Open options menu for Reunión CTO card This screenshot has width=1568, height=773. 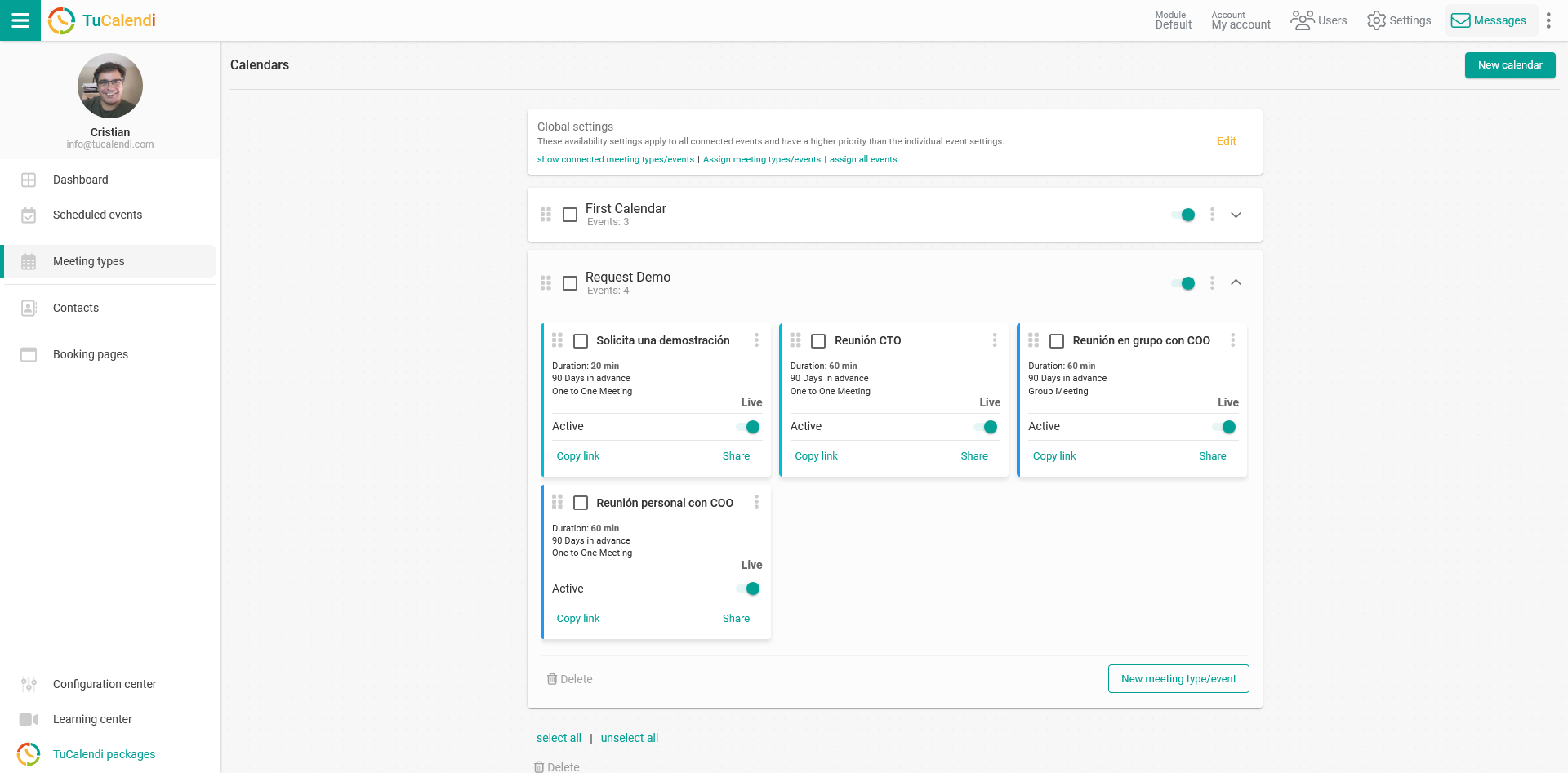point(995,340)
